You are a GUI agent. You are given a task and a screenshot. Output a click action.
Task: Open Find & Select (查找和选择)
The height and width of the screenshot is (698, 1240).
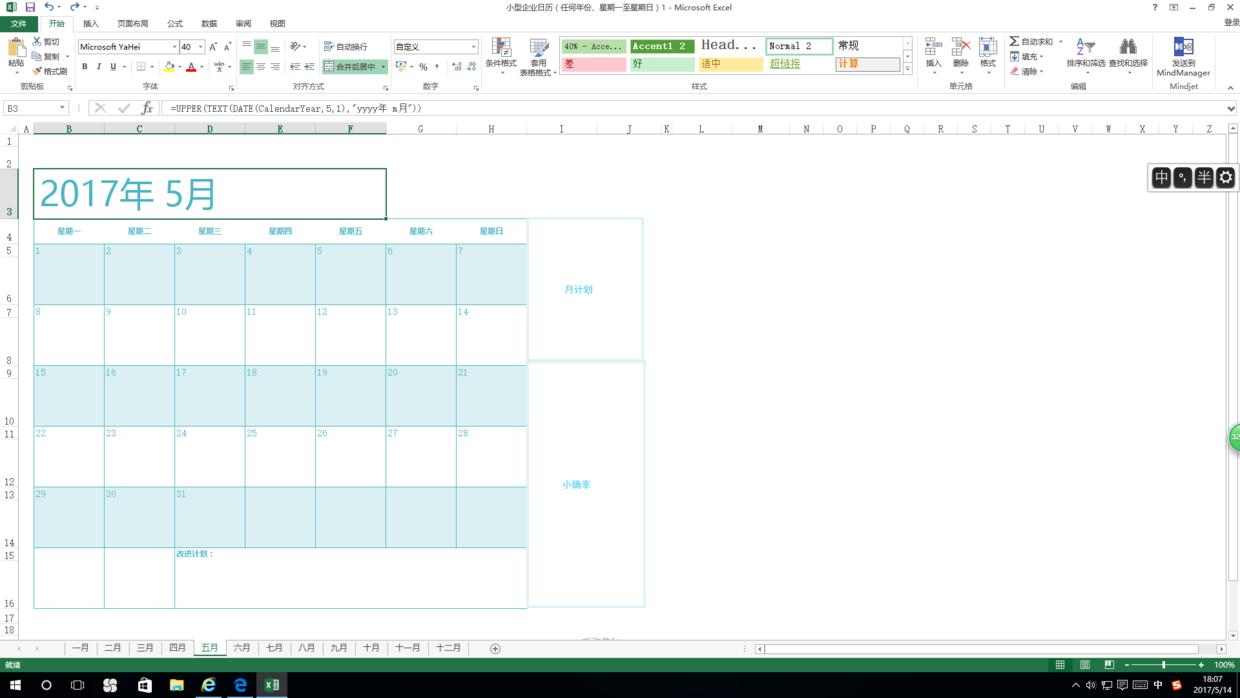(x=1128, y=54)
